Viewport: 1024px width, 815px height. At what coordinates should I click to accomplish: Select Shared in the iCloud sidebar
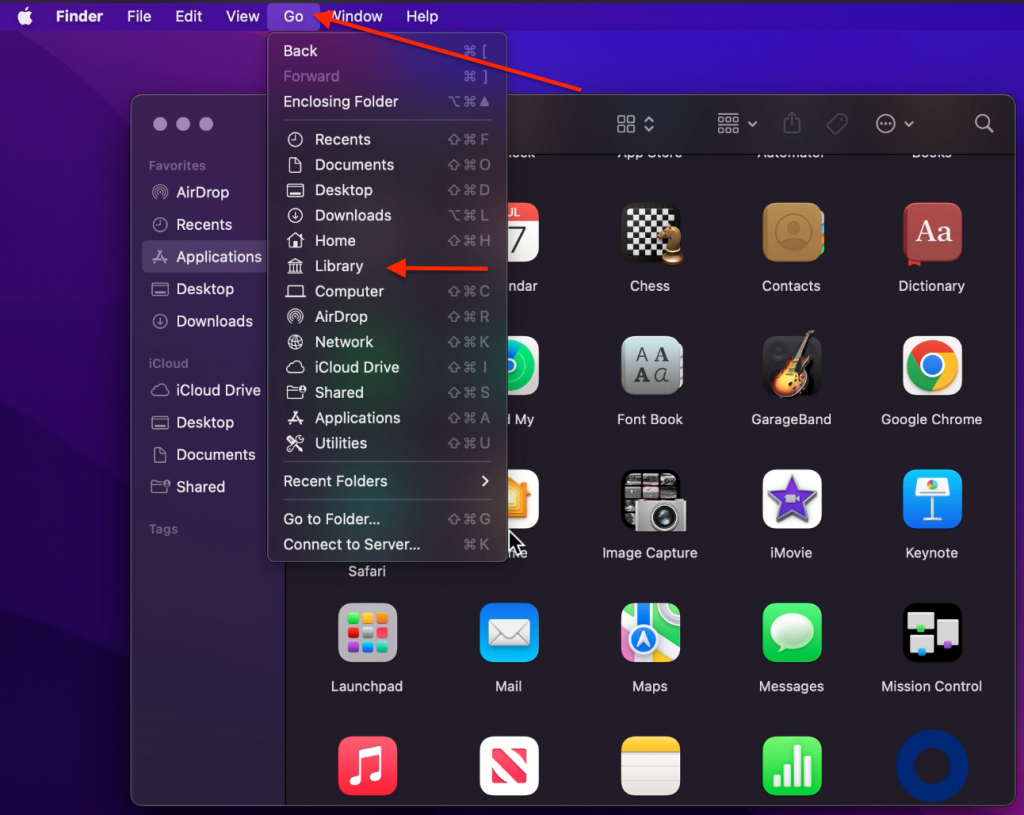click(204, 487)
